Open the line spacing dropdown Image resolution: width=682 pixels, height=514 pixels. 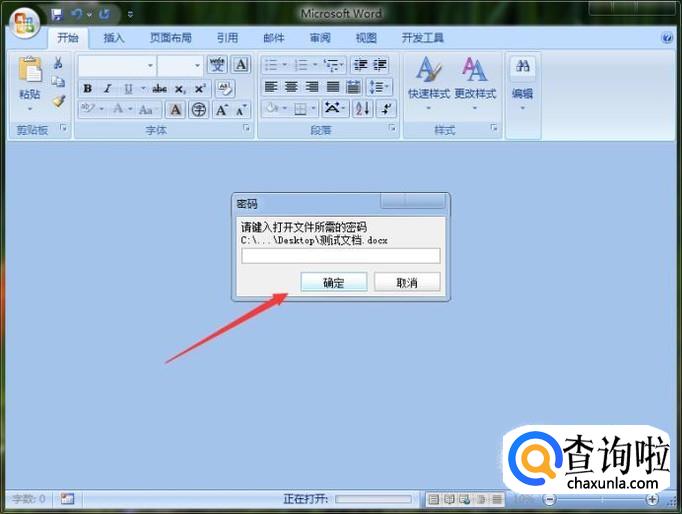click(379, 87)
